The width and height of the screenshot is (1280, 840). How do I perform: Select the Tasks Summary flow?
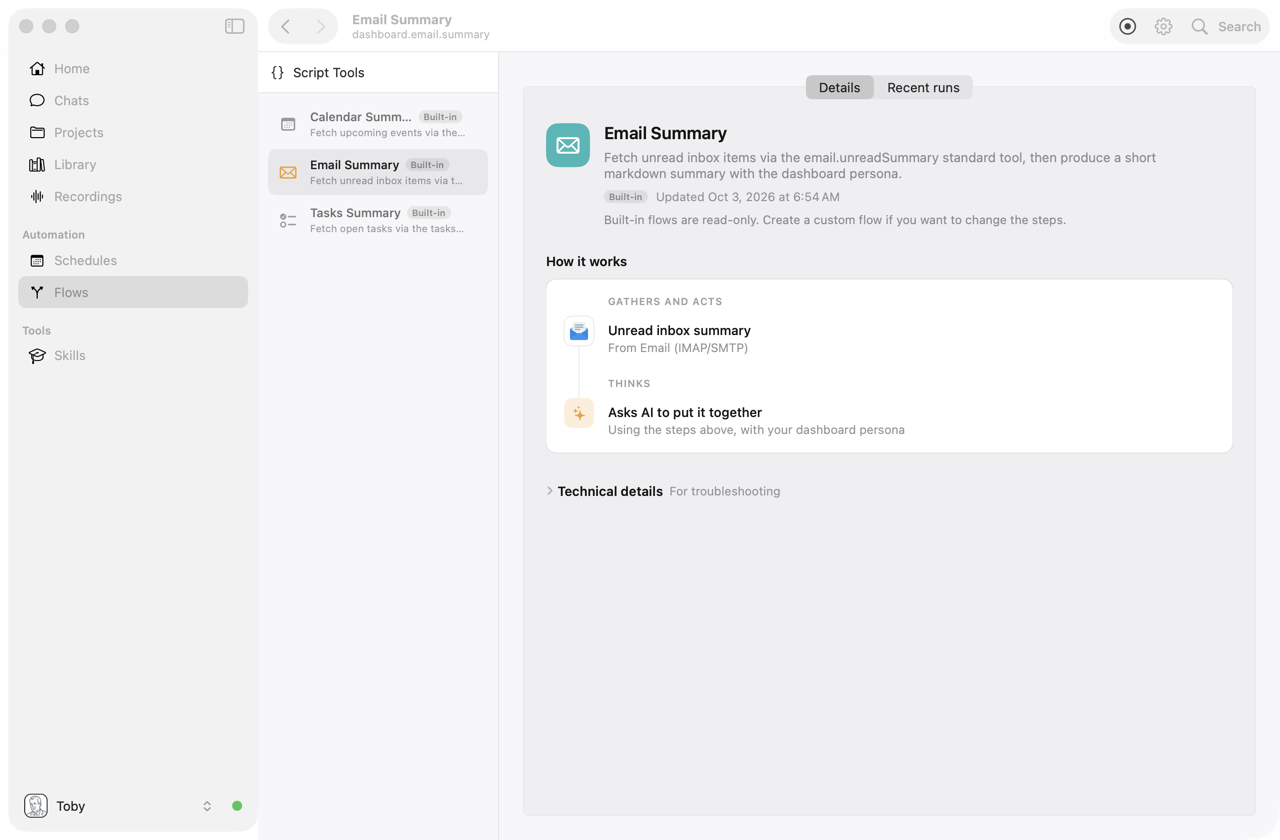tap(378, 220)
